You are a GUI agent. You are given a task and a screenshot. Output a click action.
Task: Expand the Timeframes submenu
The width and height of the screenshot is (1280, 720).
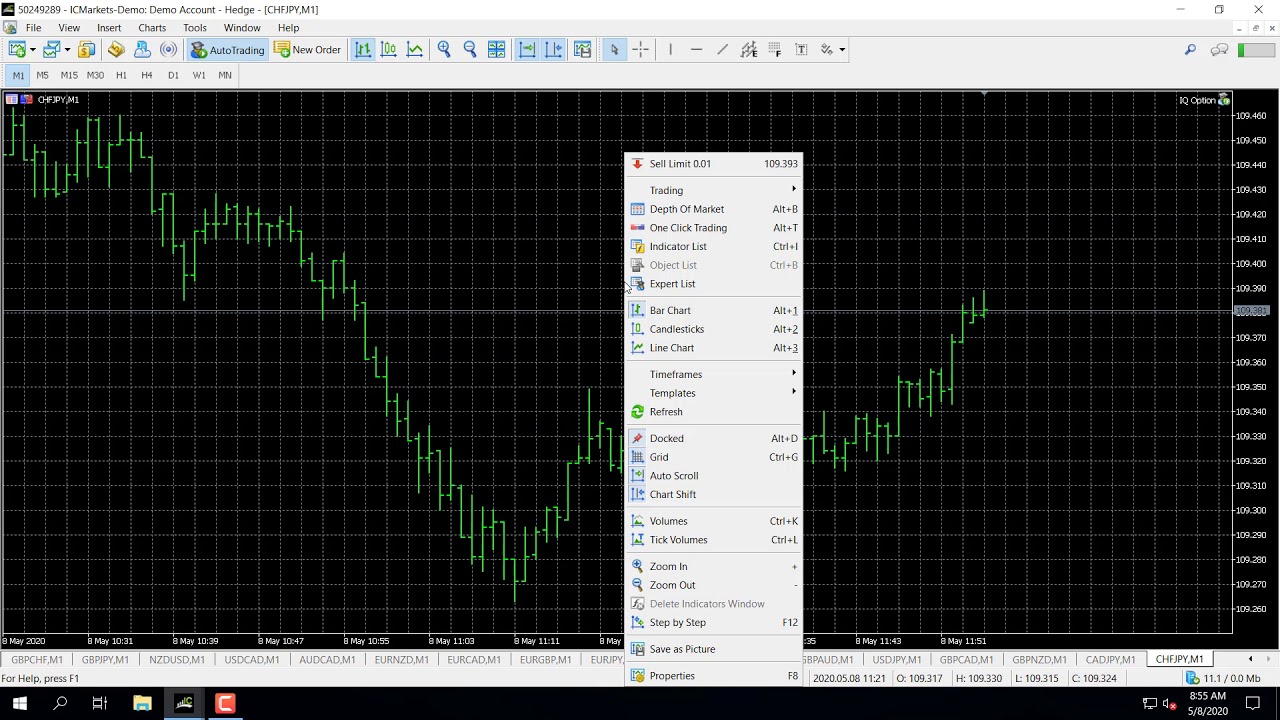tap(714, 374)
